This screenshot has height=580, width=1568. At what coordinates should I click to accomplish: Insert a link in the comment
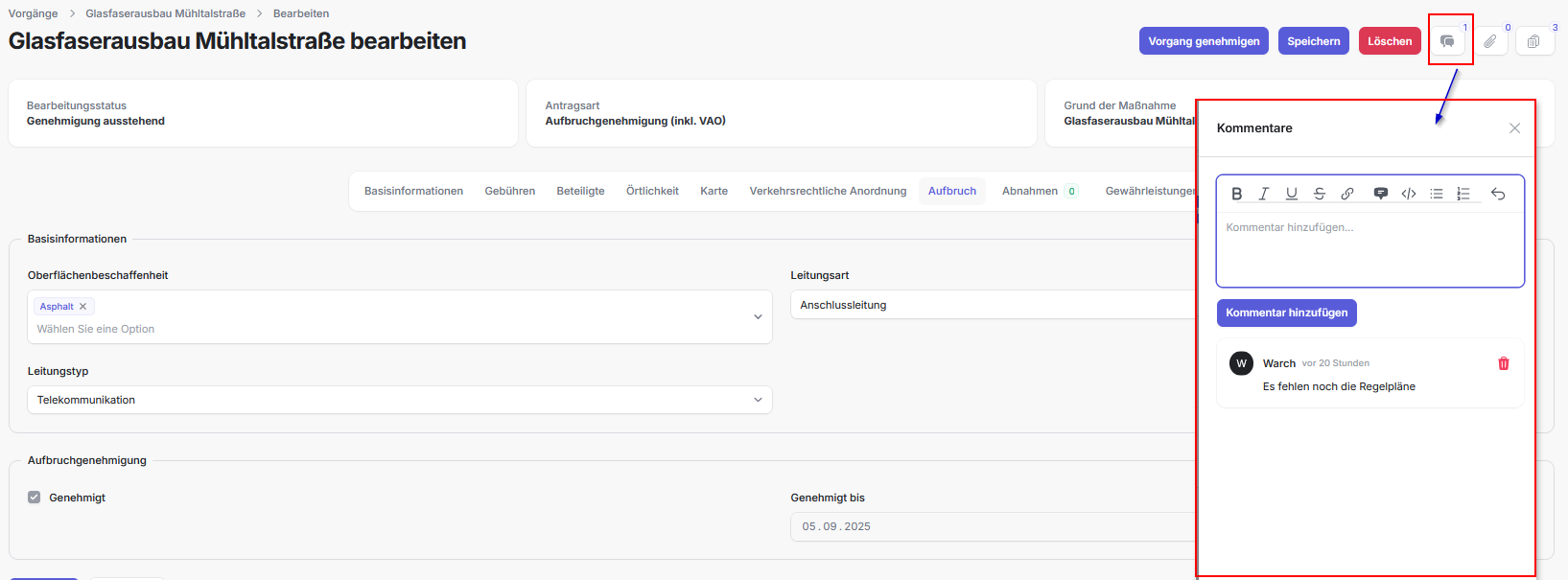click(x=1347, y=194)
